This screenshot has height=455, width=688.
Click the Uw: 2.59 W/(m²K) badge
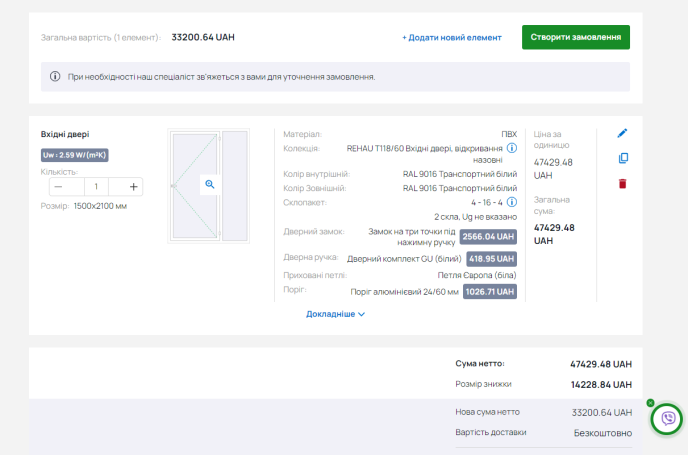pos(75,155)
